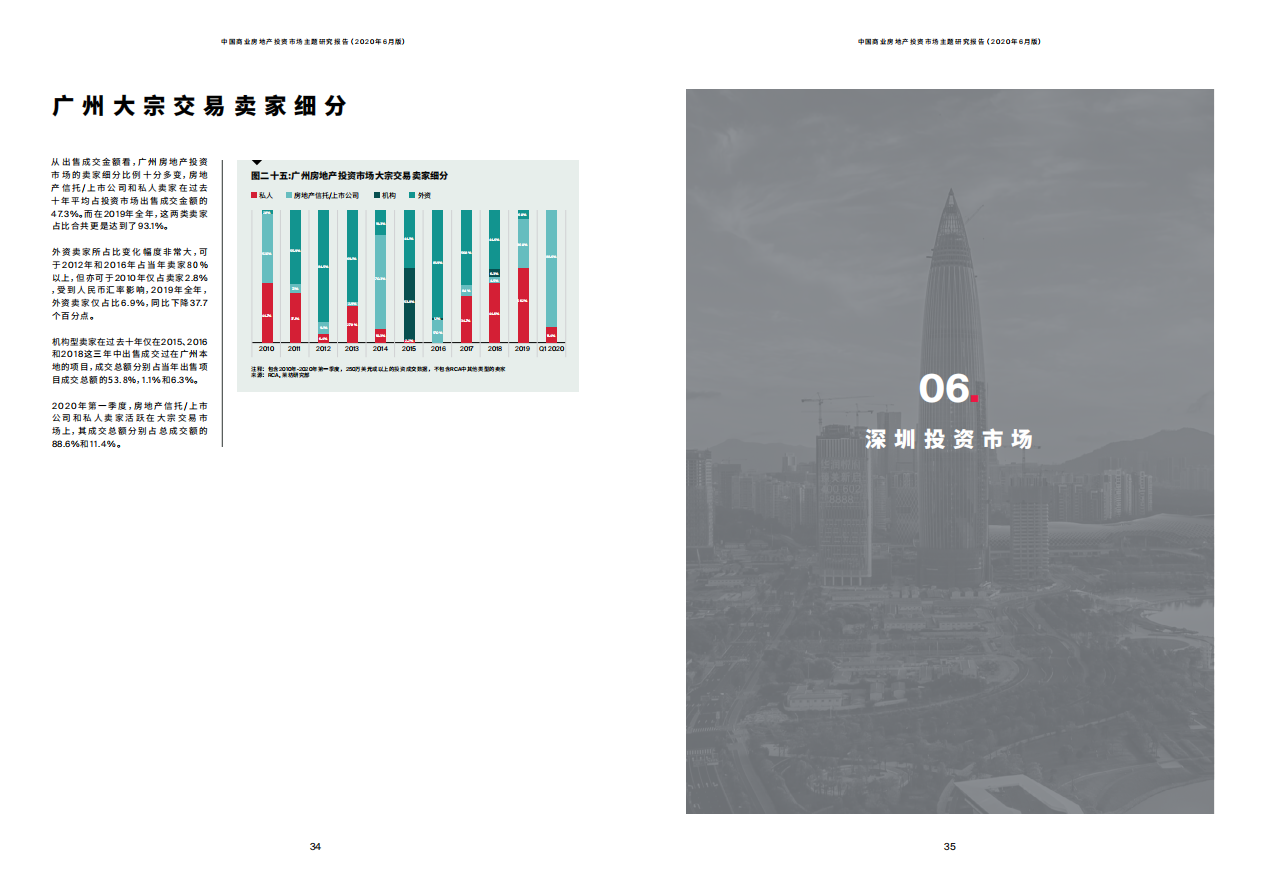Click the left page header report title

(313, 42)
